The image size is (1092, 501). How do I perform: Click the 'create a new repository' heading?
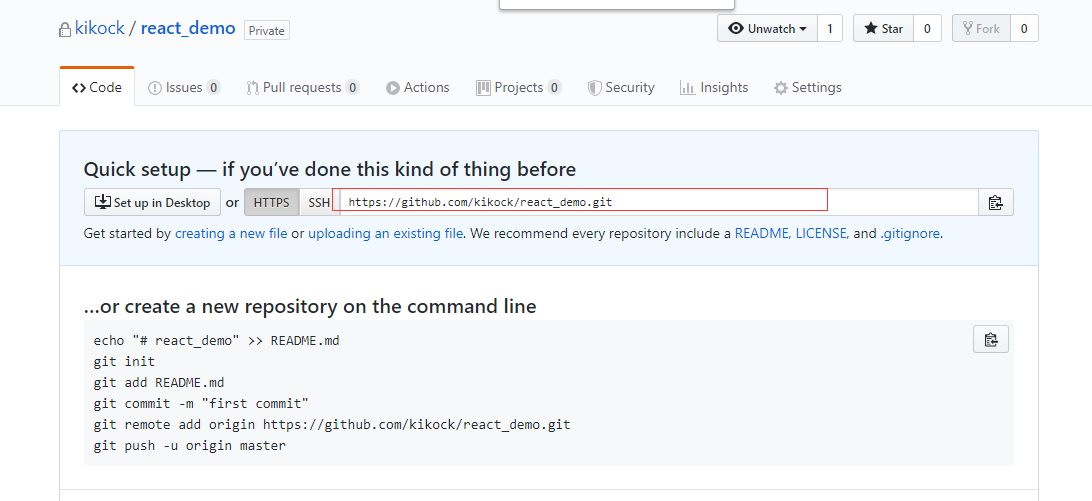[x=310, y=306]
